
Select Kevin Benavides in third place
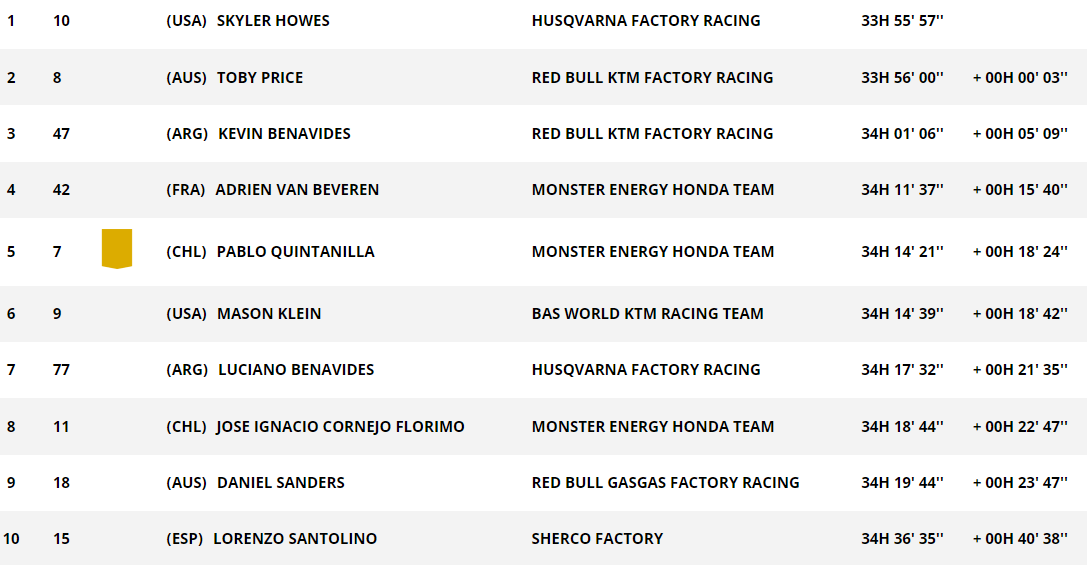pos(284,134)
